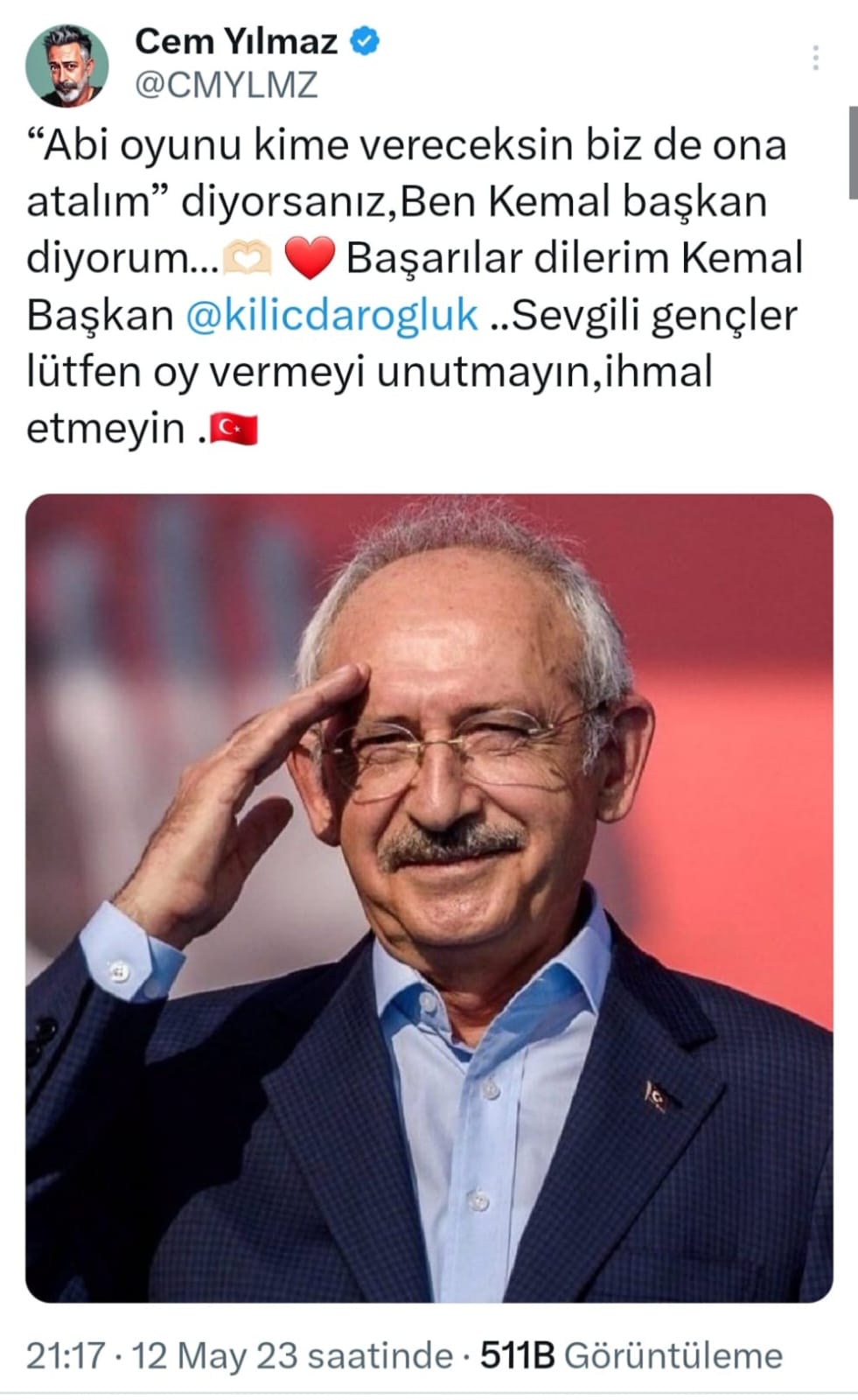Screen dimensions: 858x1400
Task: Open the @CMYLMZ handle link
Action: [226, 85]
